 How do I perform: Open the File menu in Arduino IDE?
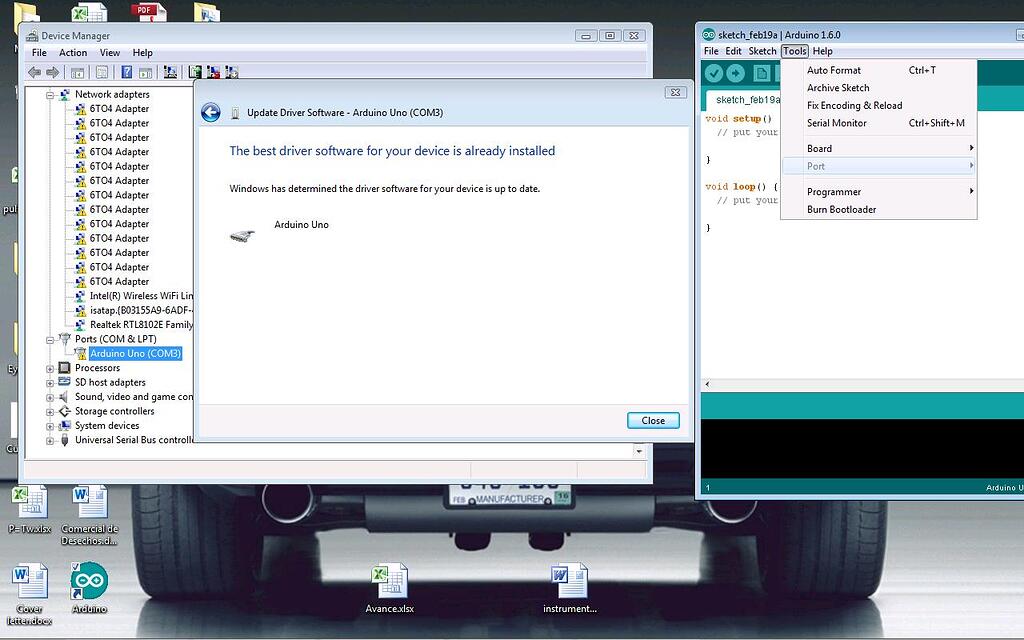[x=711, y=51]
